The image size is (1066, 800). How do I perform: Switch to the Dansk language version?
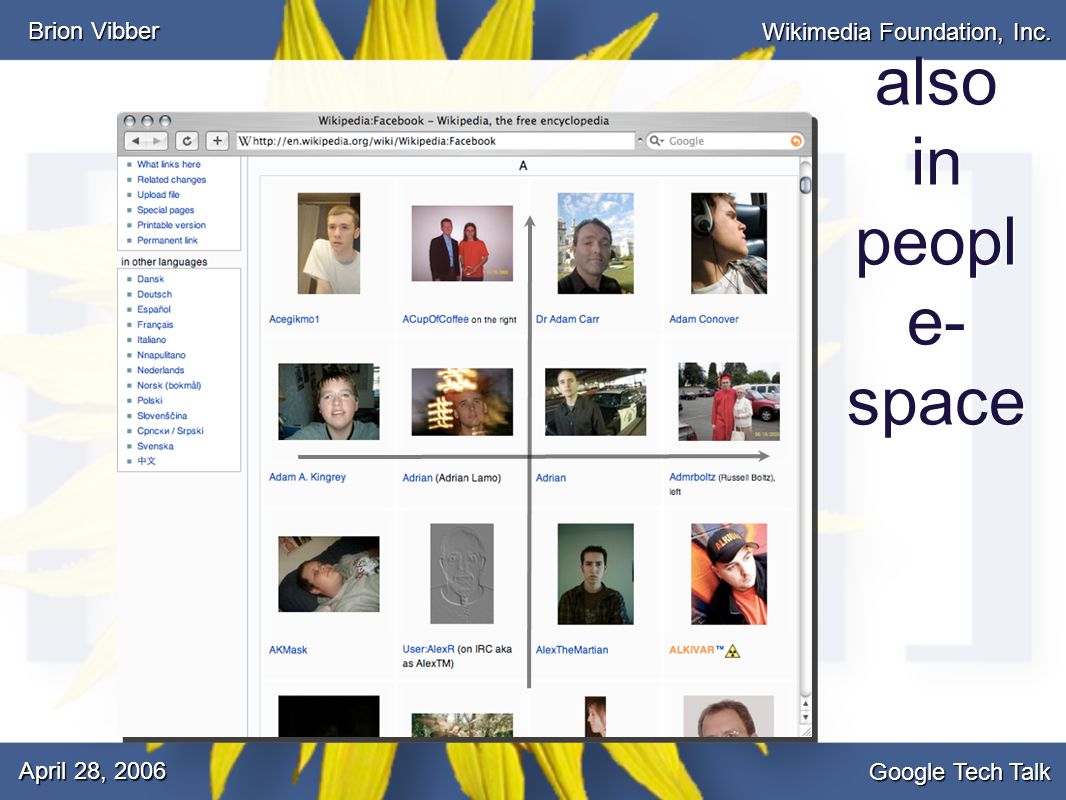(150, 279)
